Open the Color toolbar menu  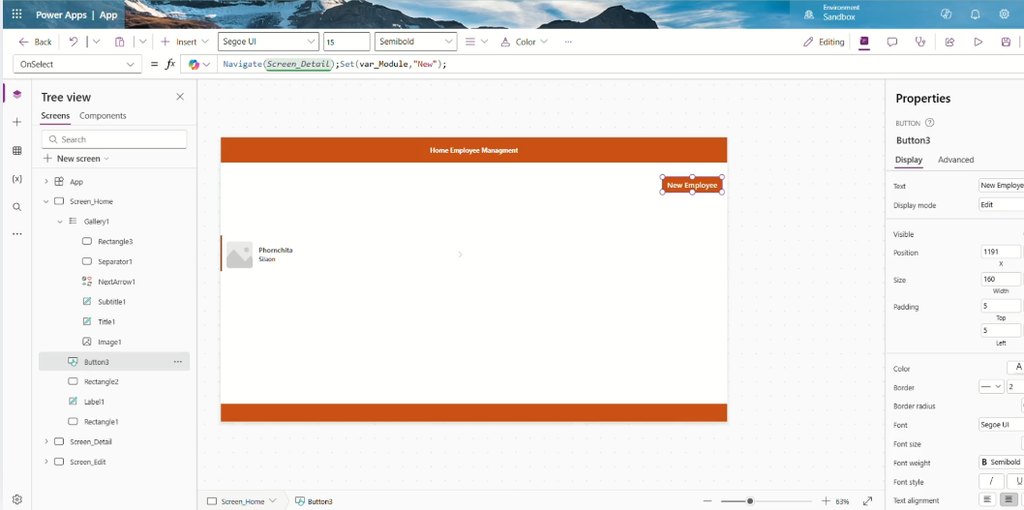[x=524, y=42]
